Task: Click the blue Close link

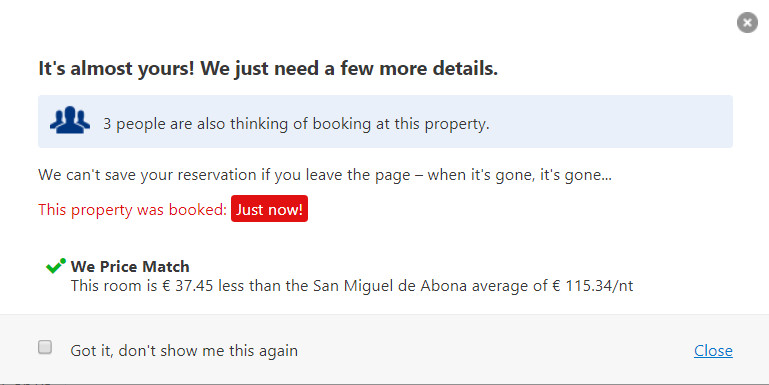Action: (713, 351)
